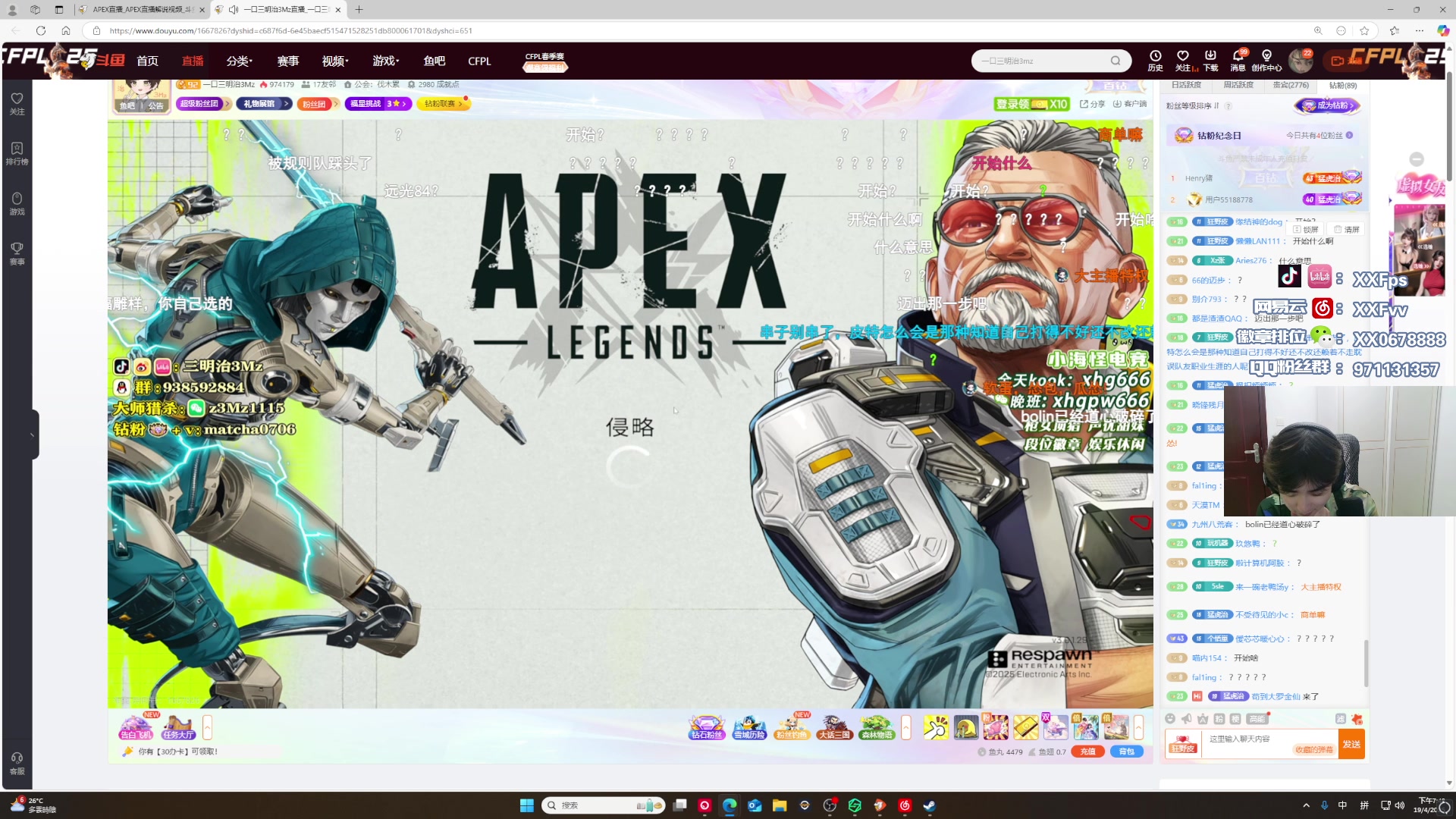Image resolution: width=1456 pixels, height=819 pixels.
Task: Open the 钻石粉丝 diamond fans icon
Action: 706,727
